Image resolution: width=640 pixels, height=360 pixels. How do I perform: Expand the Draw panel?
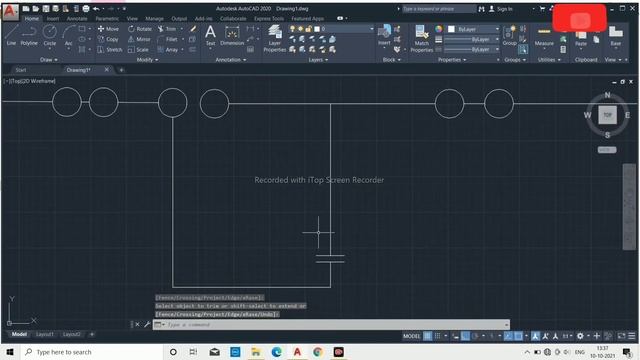click(x=49, y=60)
